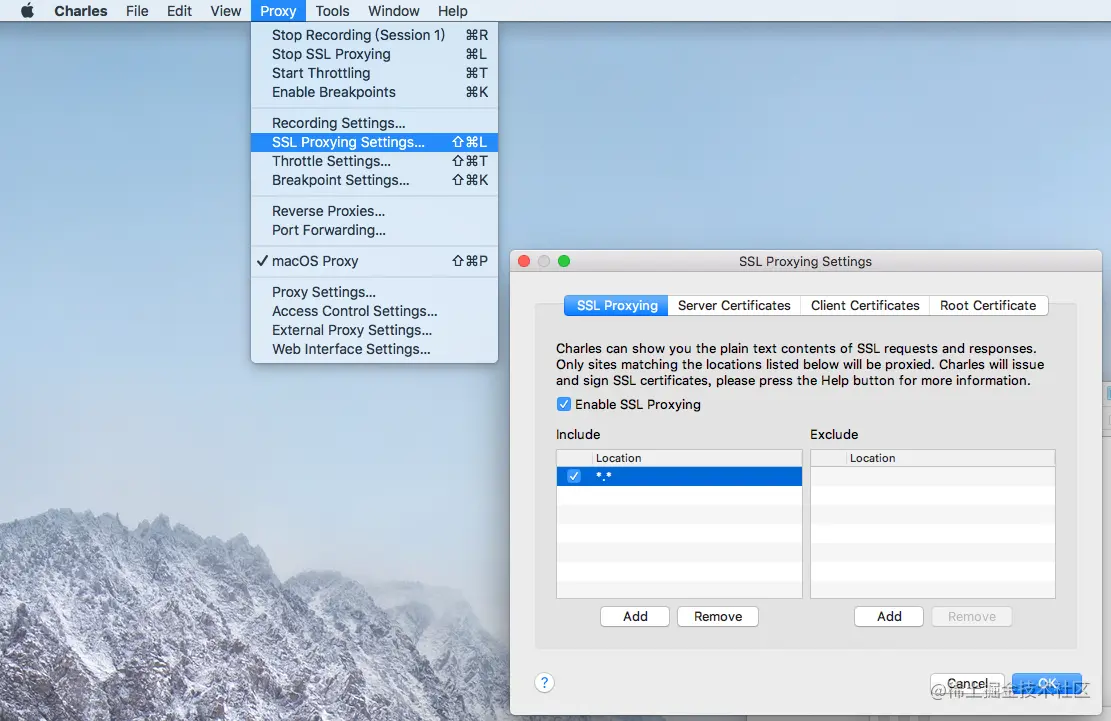1111x721 pixels.
Task: Uncheck the *.* include location checkbox
Action: [x=574, y=476]
